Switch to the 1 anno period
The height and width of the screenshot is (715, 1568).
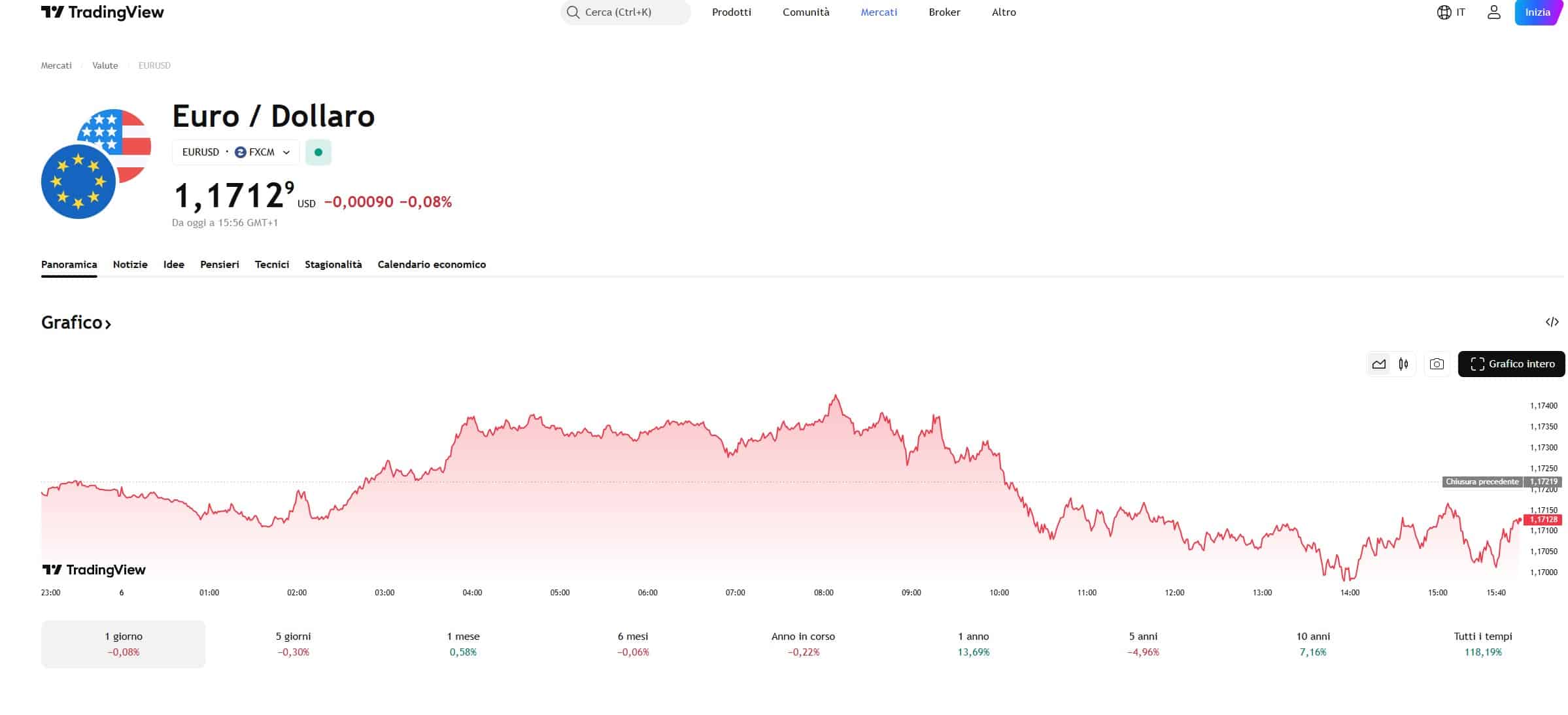[x=973, y=644]
